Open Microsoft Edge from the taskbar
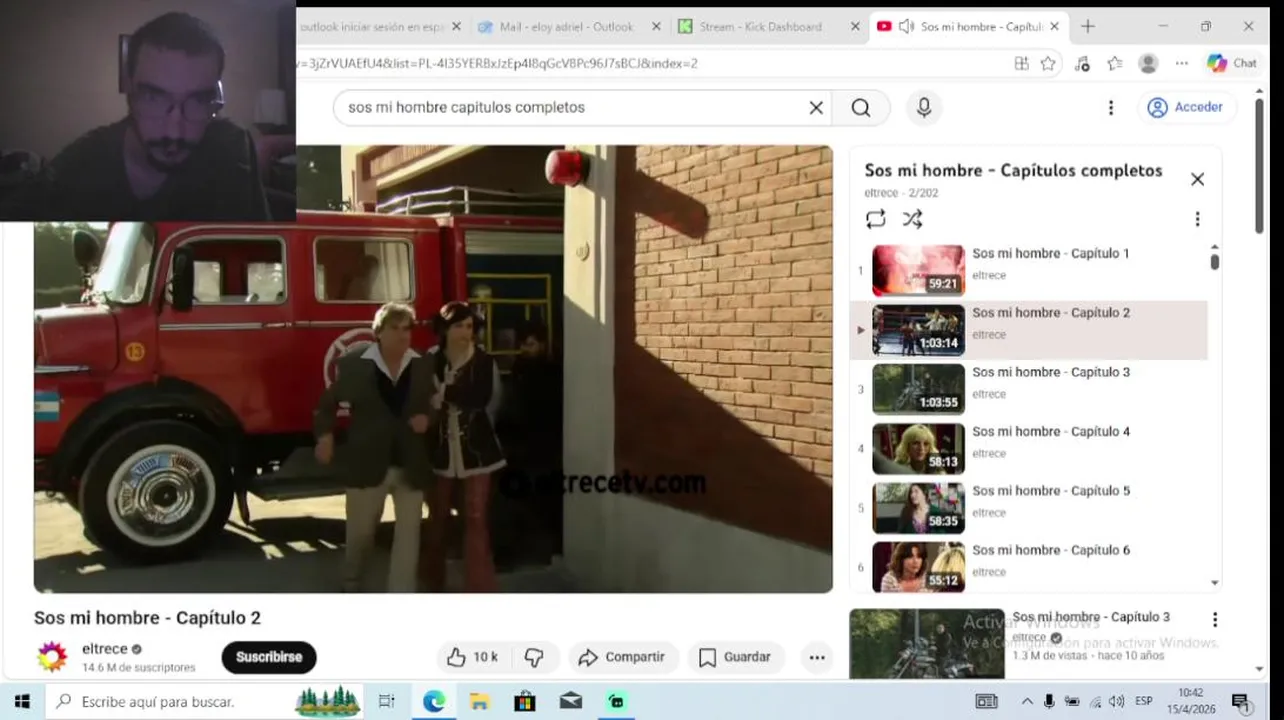Screen dimensions: 1284x720 point(433,701)
